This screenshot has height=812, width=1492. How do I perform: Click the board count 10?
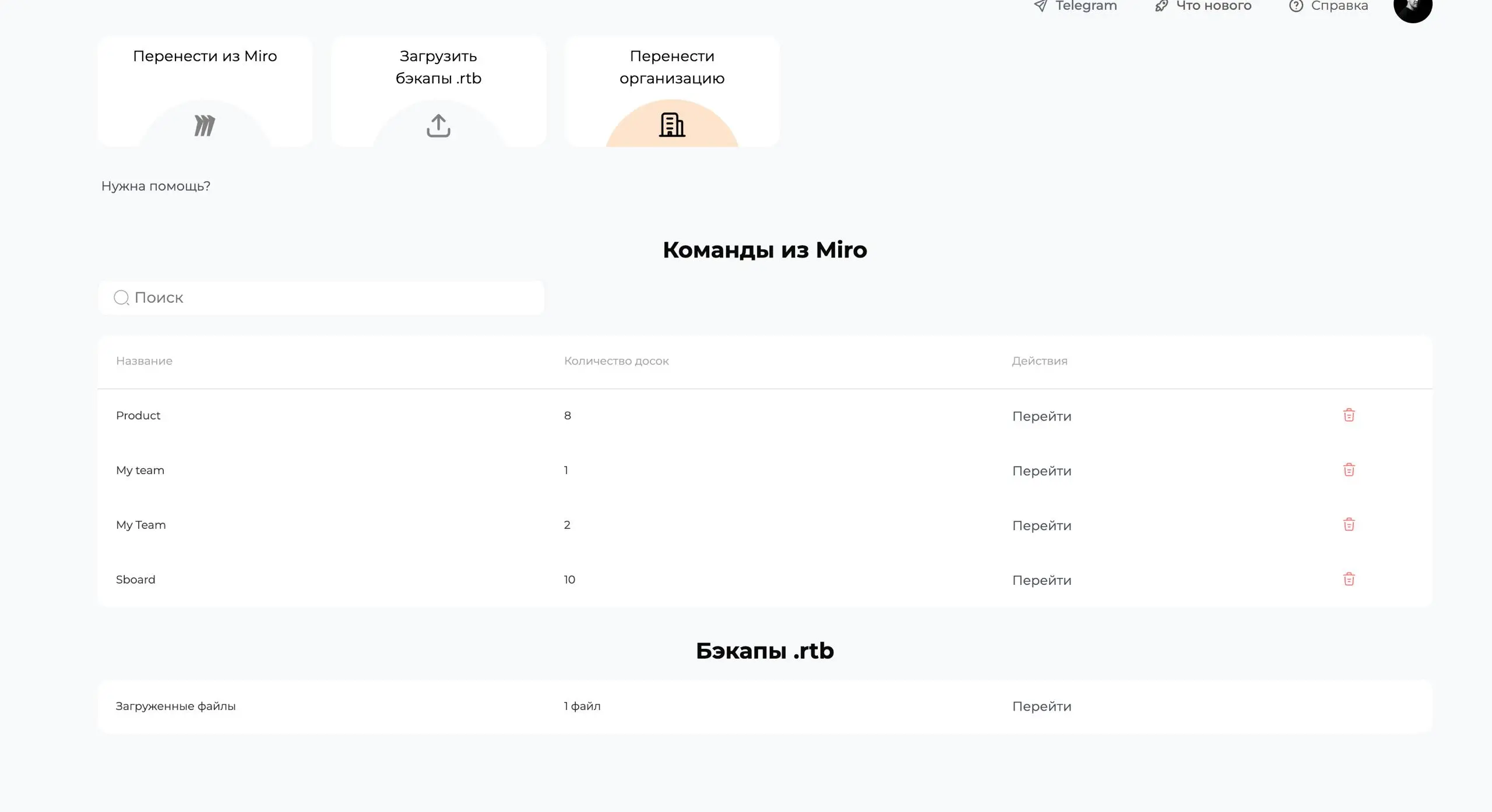569,580
